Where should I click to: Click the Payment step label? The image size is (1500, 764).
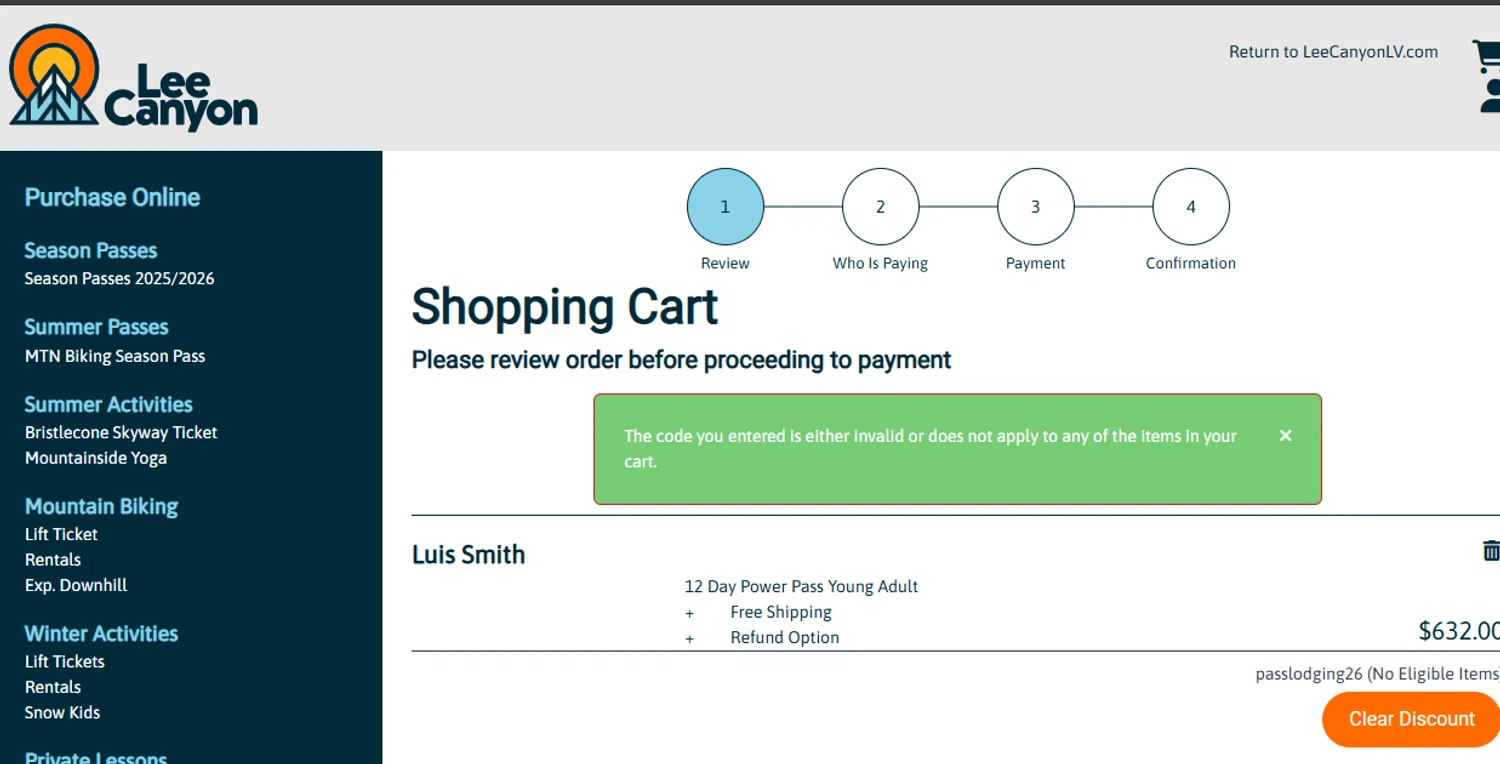[x=1035, y=264]
